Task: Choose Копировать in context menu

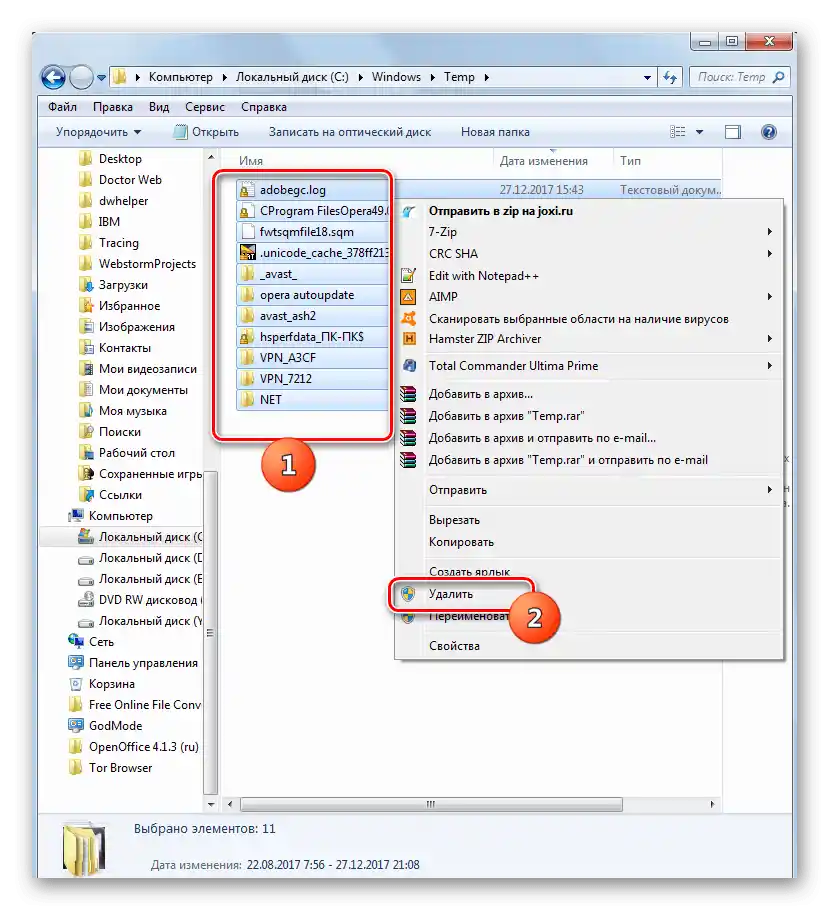Action: point(589,542)
